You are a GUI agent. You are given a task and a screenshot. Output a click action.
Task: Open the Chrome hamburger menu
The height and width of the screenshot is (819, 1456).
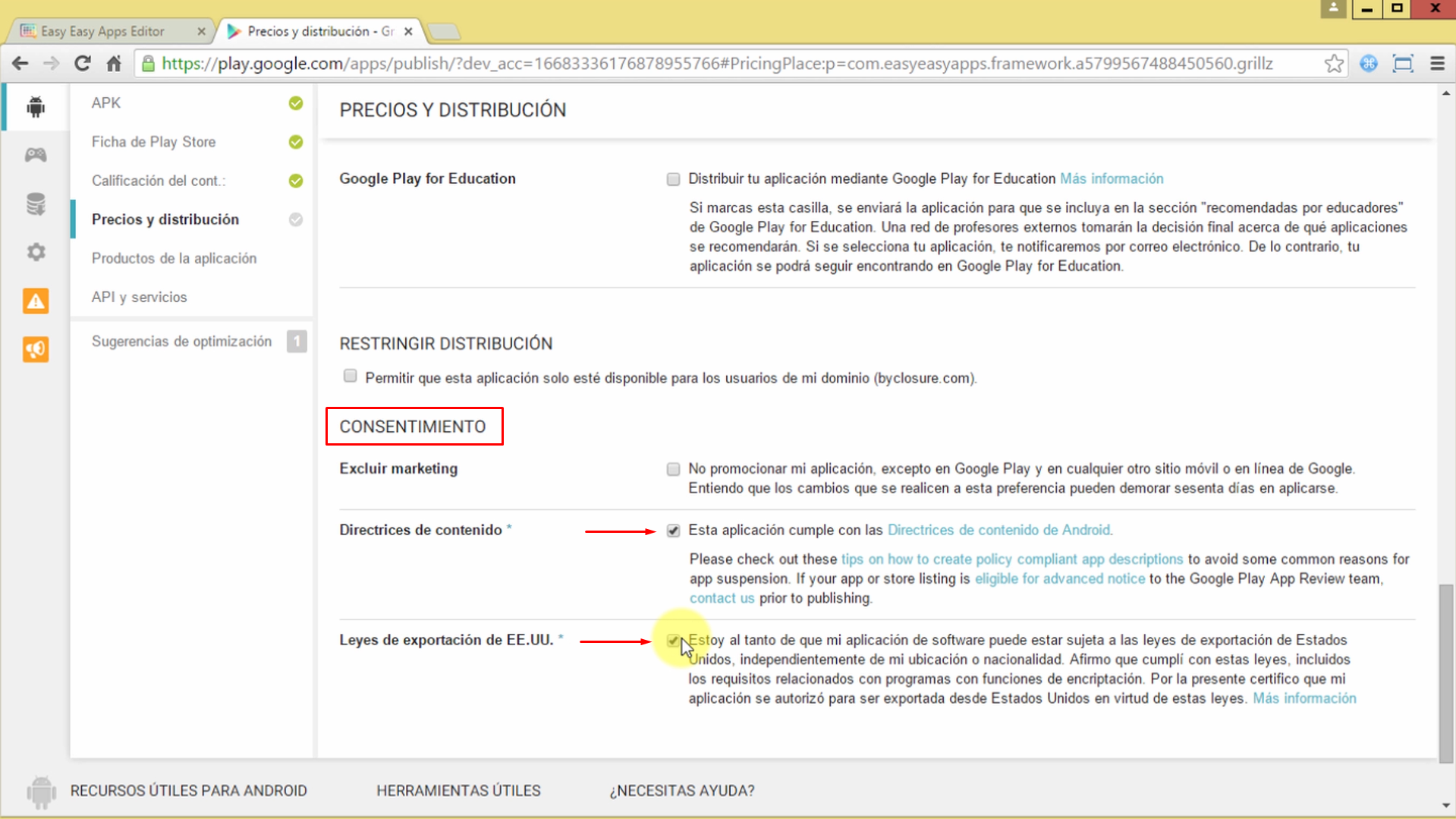coord(1437,64)
